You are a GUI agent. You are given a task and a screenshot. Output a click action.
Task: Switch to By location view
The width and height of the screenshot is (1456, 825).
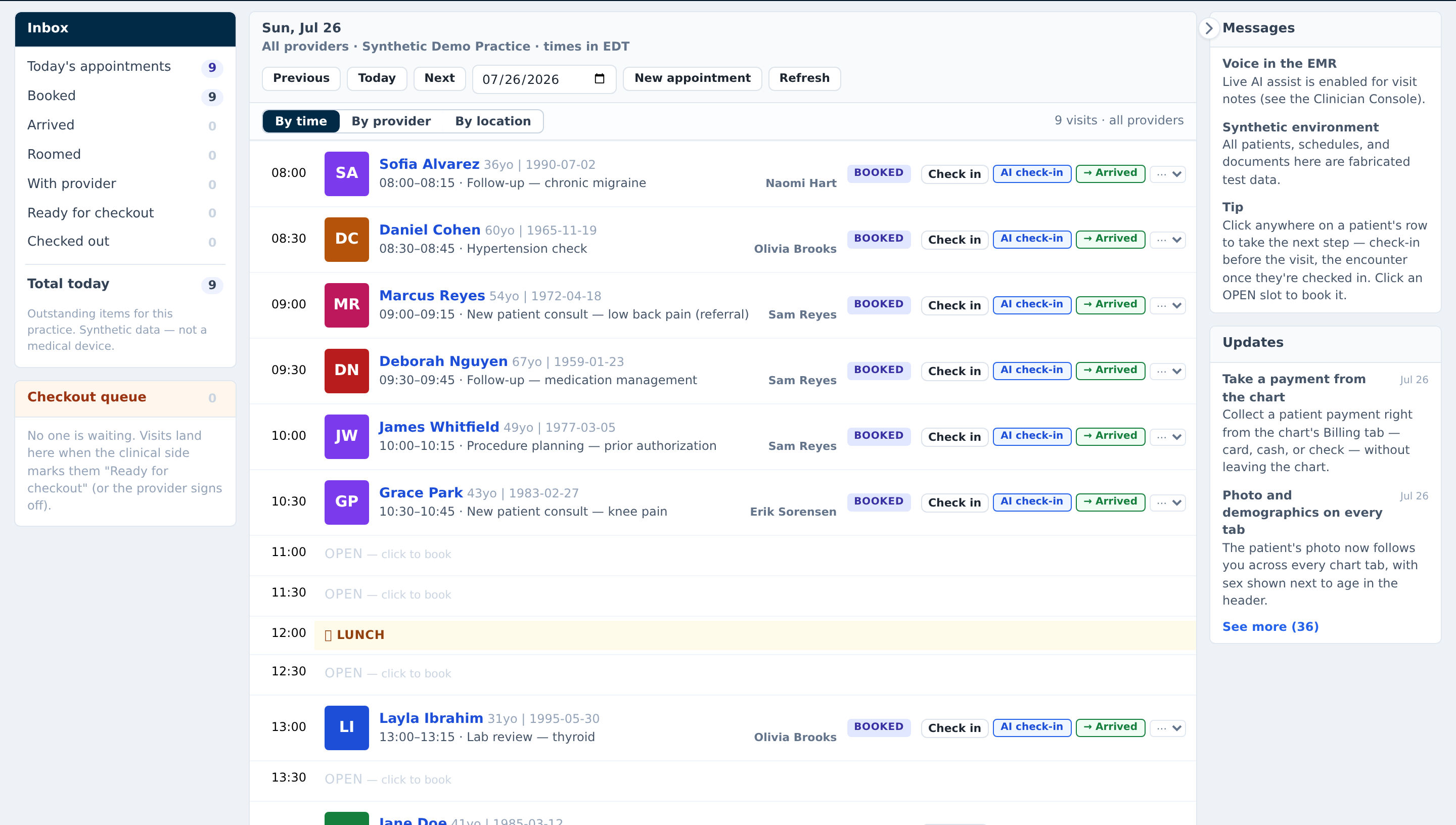pos(493,121)
